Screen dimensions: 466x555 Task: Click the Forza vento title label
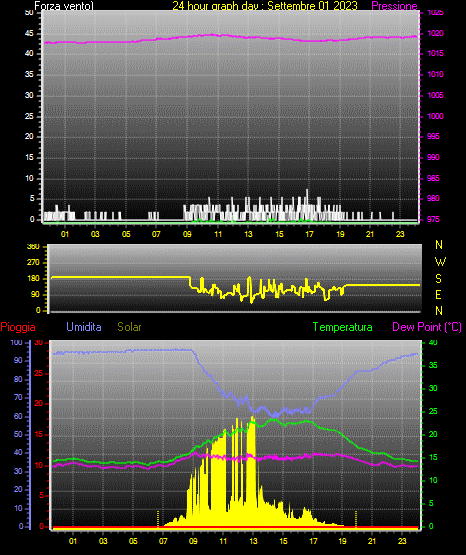click(64, 6)
